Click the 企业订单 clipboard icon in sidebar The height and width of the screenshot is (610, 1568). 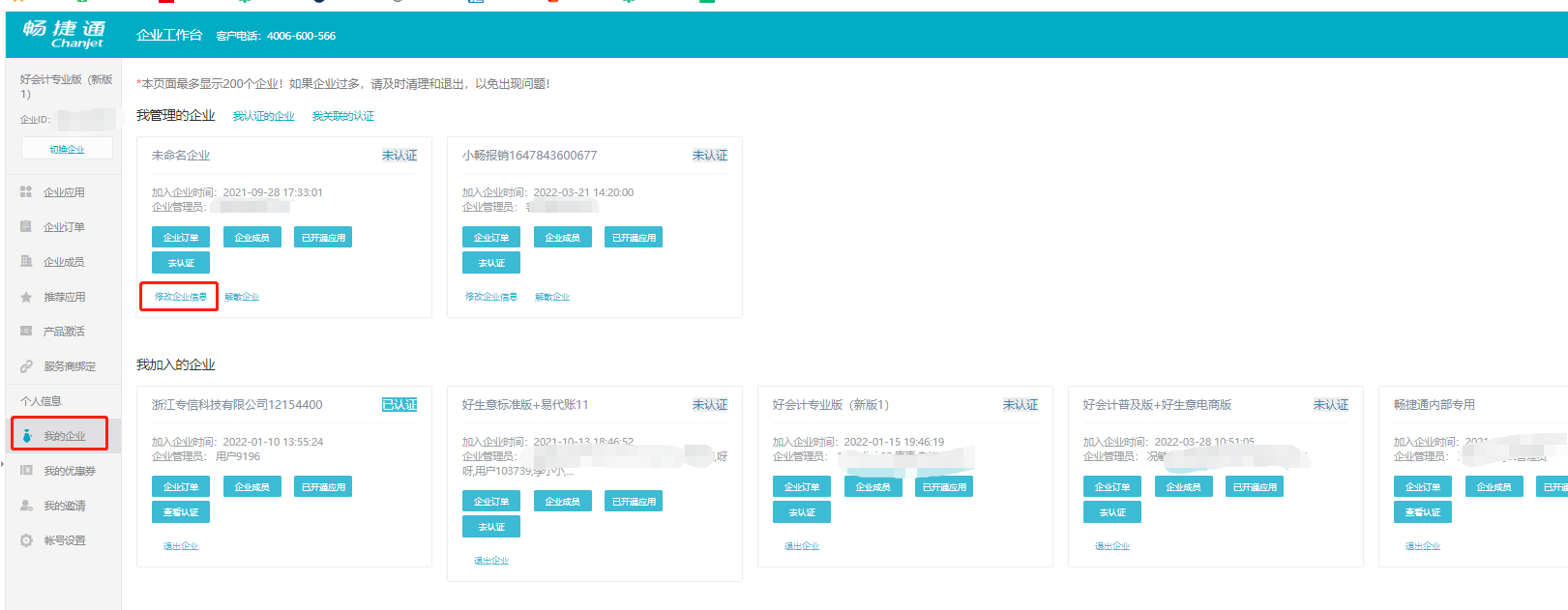coord(26,227)
